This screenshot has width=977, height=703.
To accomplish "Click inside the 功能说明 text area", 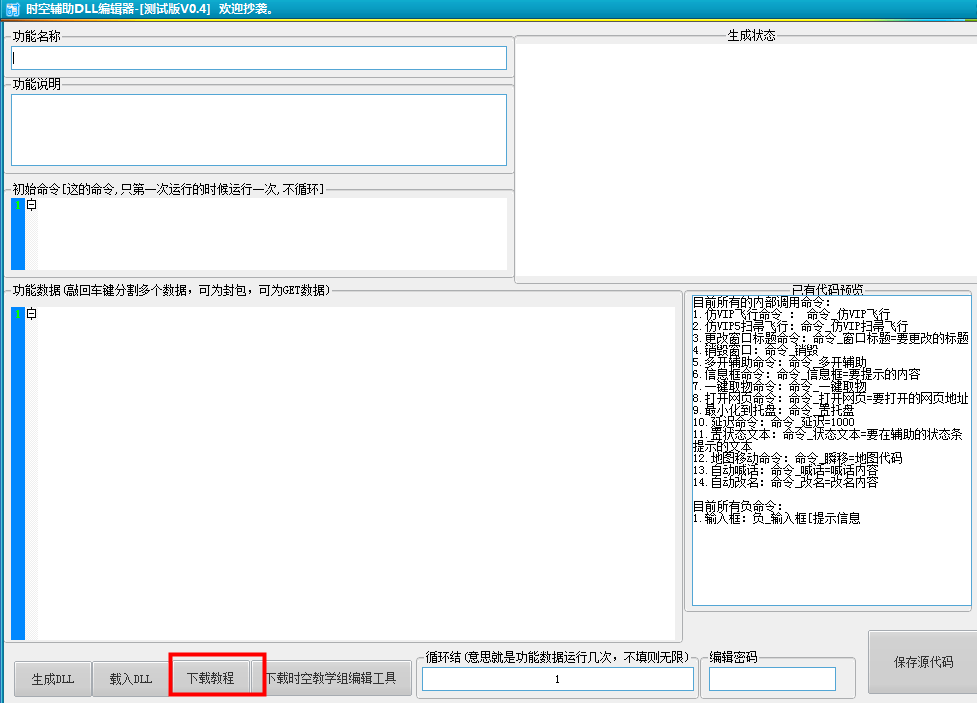I will coord(259,130).
